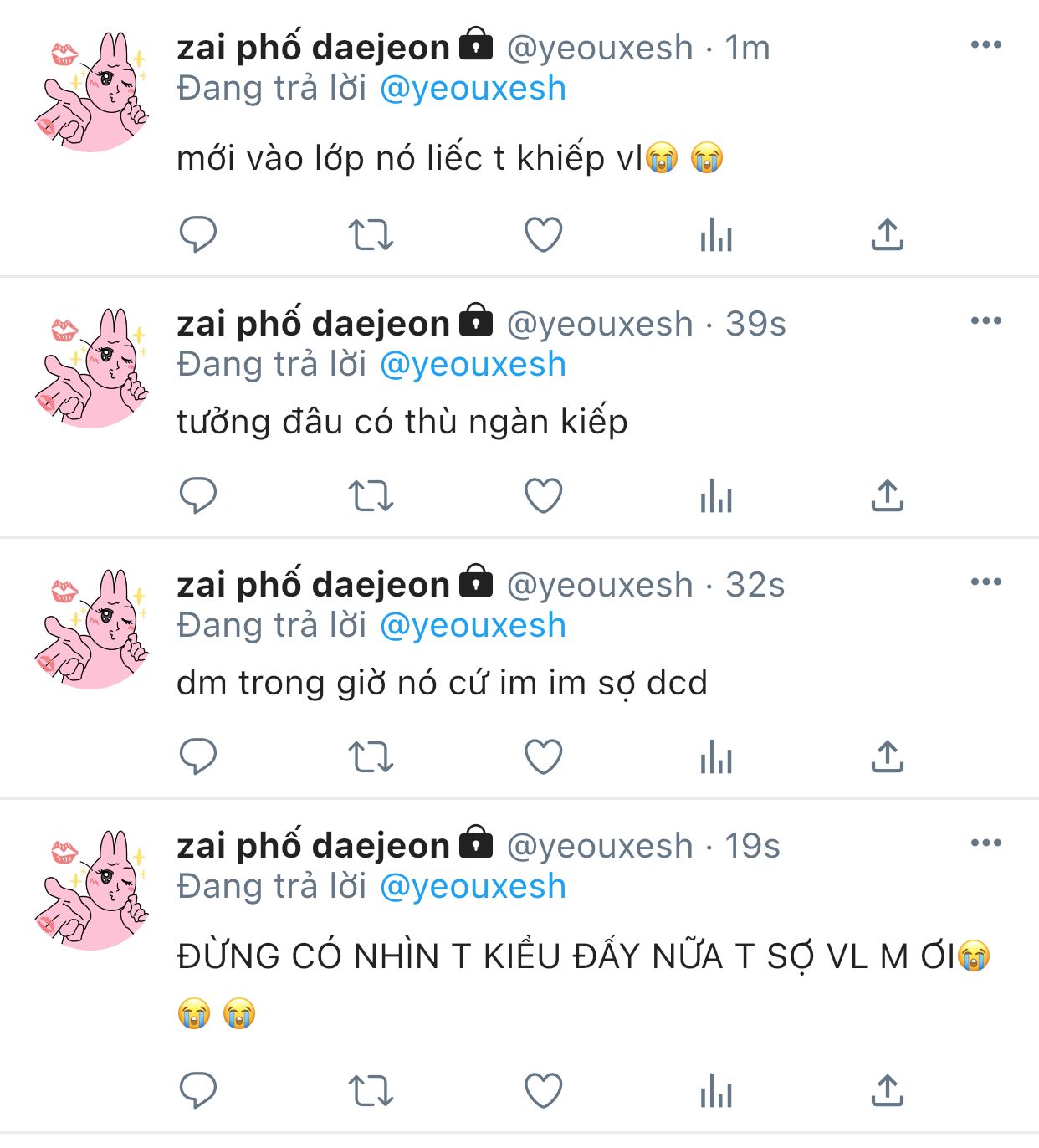The width and height of the screenshot is (1039, 1148).
Task: Open the @yeouxesh reply link in the 1m tweet
Action: [x=473, y=88]
